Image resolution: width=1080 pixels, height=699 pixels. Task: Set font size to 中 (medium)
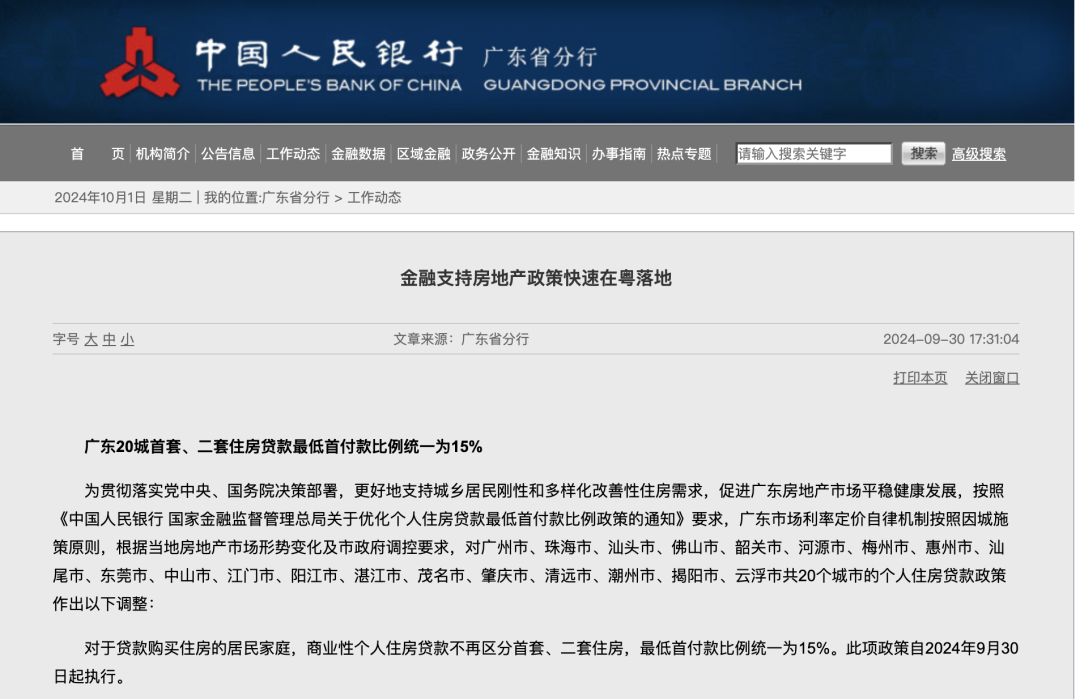(x=109, y=340)
